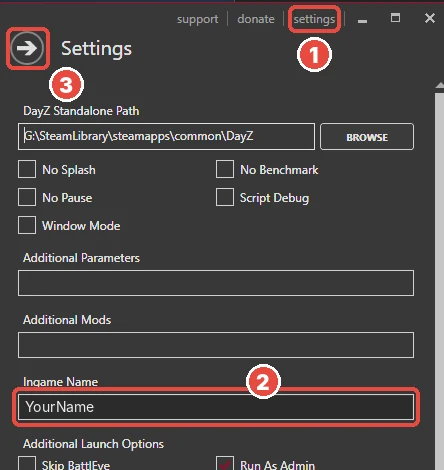Screen dimensions: 444x470
Task: Click the Additional Mods label
Action: pos(67,320)
